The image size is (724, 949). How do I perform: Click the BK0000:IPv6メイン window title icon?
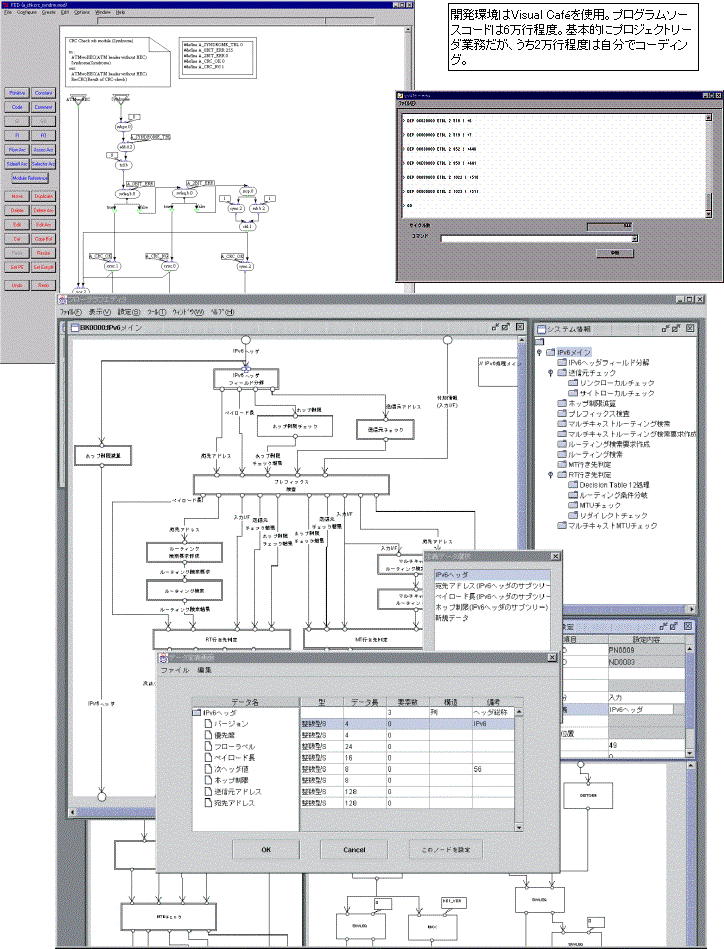pos(75,327)
